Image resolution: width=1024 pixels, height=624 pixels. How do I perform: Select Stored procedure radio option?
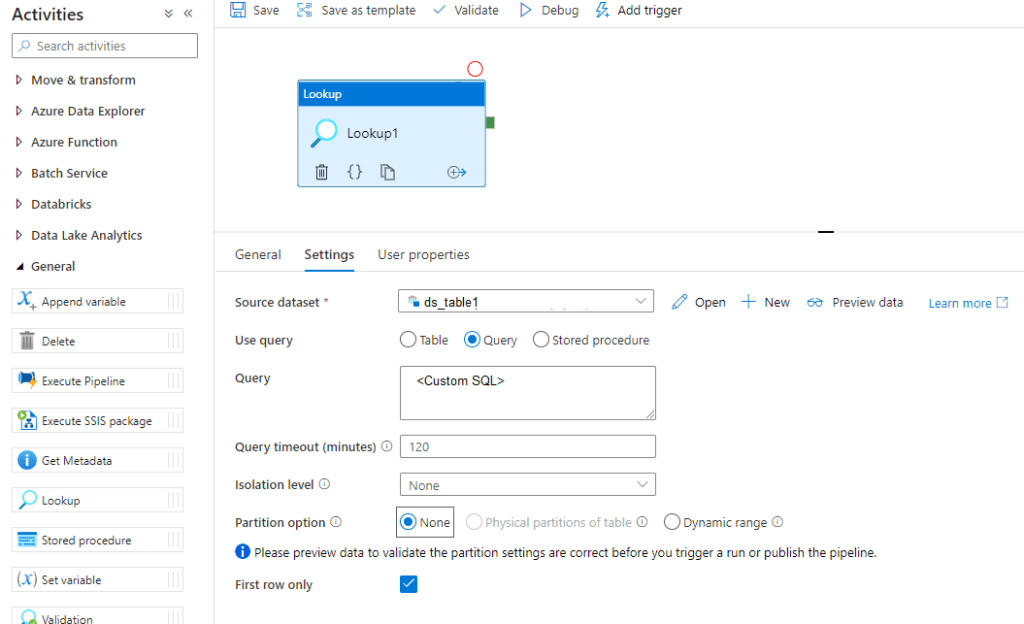click(541, 340)
